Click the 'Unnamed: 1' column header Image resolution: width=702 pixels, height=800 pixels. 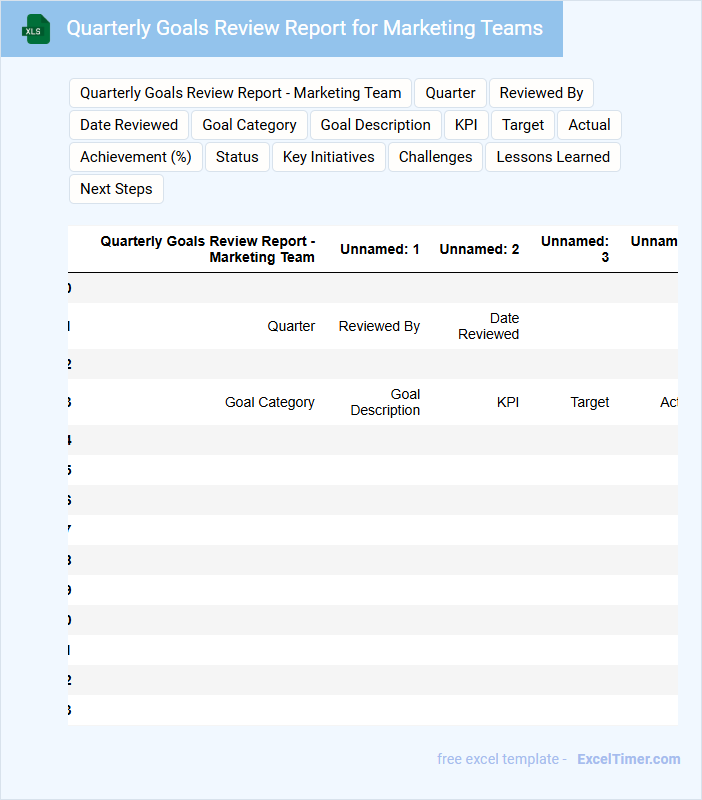click(x=379, y=249)
